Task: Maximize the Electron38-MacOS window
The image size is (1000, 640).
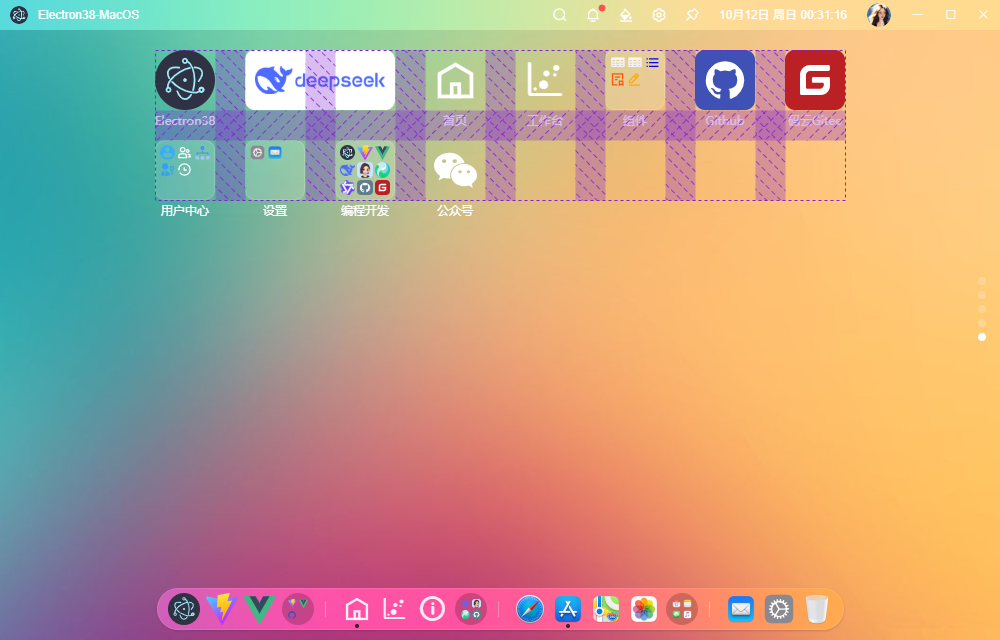Action: [951, 15]
